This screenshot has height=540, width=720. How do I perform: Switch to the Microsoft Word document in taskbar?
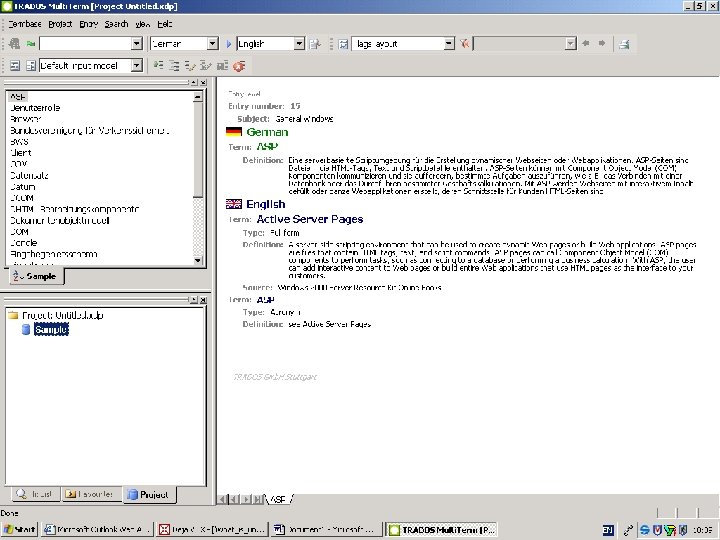click(x=326, y=529)
